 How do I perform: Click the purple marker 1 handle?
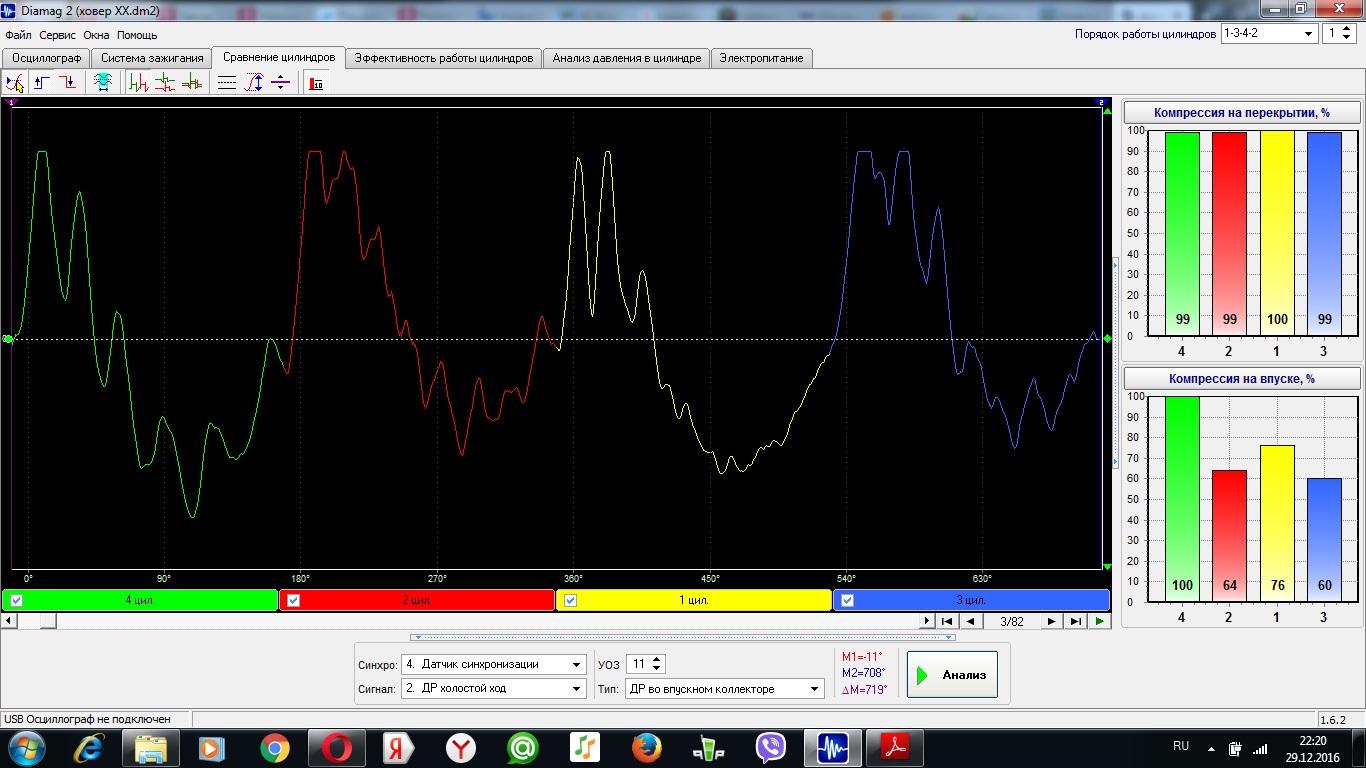tap(12, 102)
